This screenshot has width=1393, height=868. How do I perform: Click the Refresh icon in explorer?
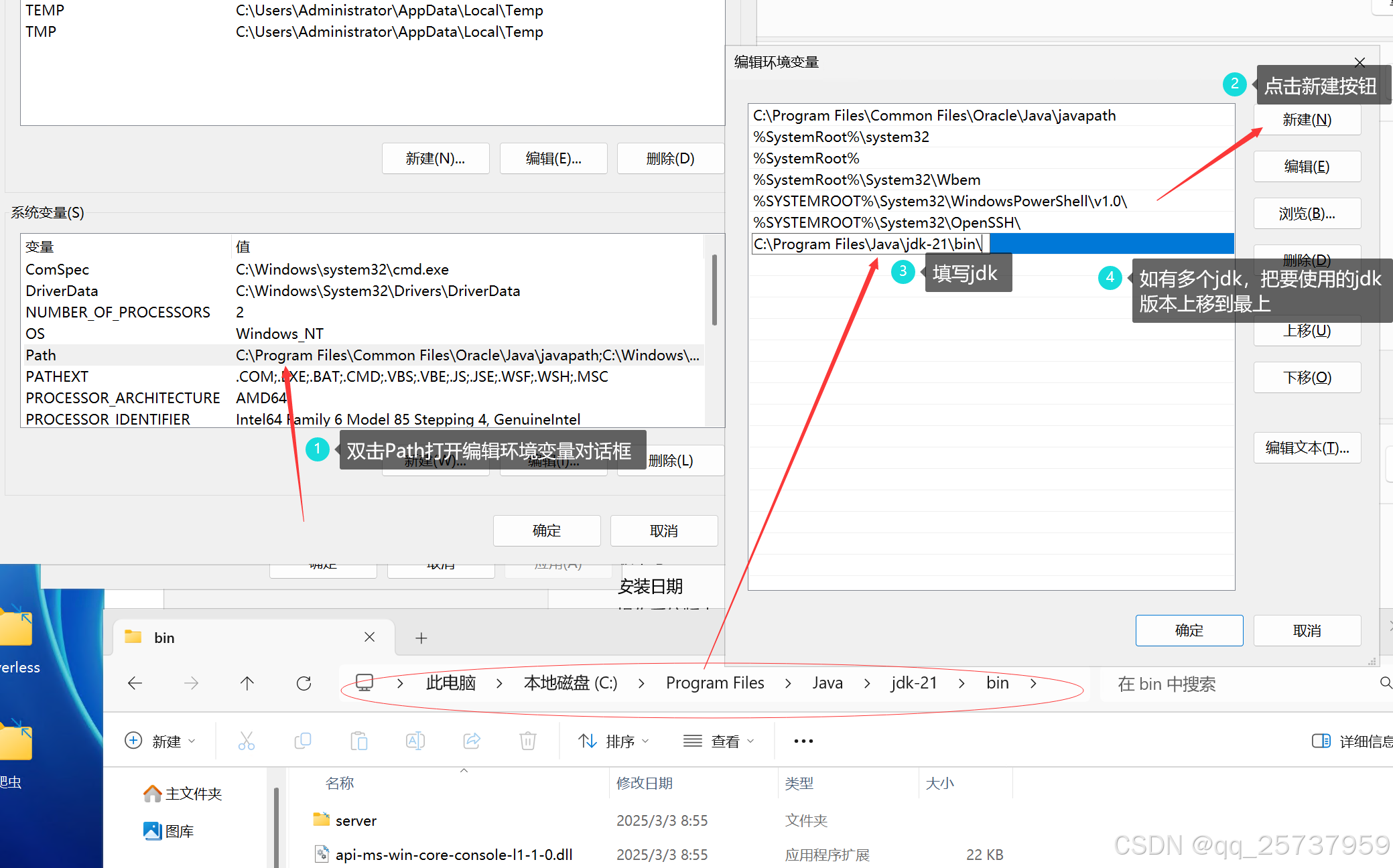[x=304, y=683]
